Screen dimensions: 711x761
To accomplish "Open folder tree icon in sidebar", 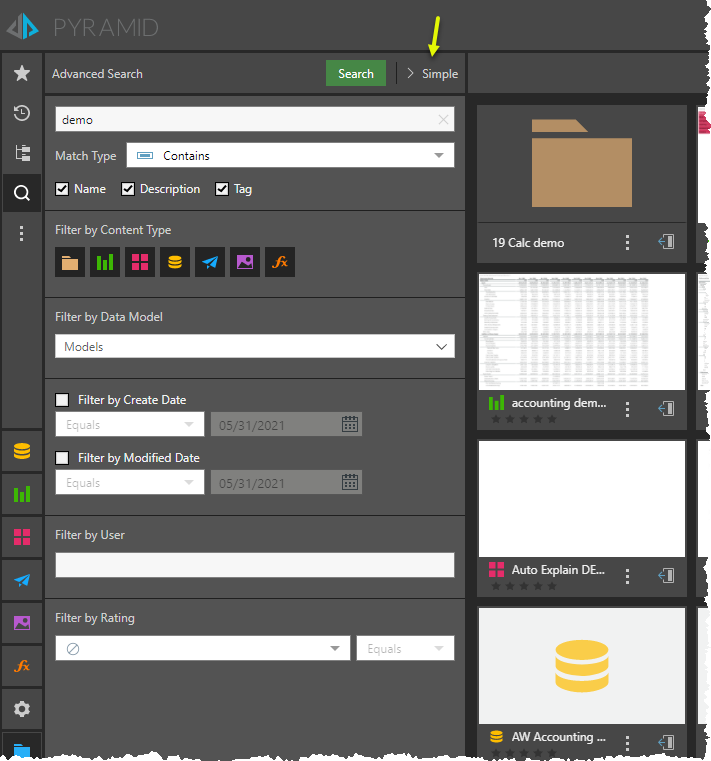I will click(x=22, y=153).
